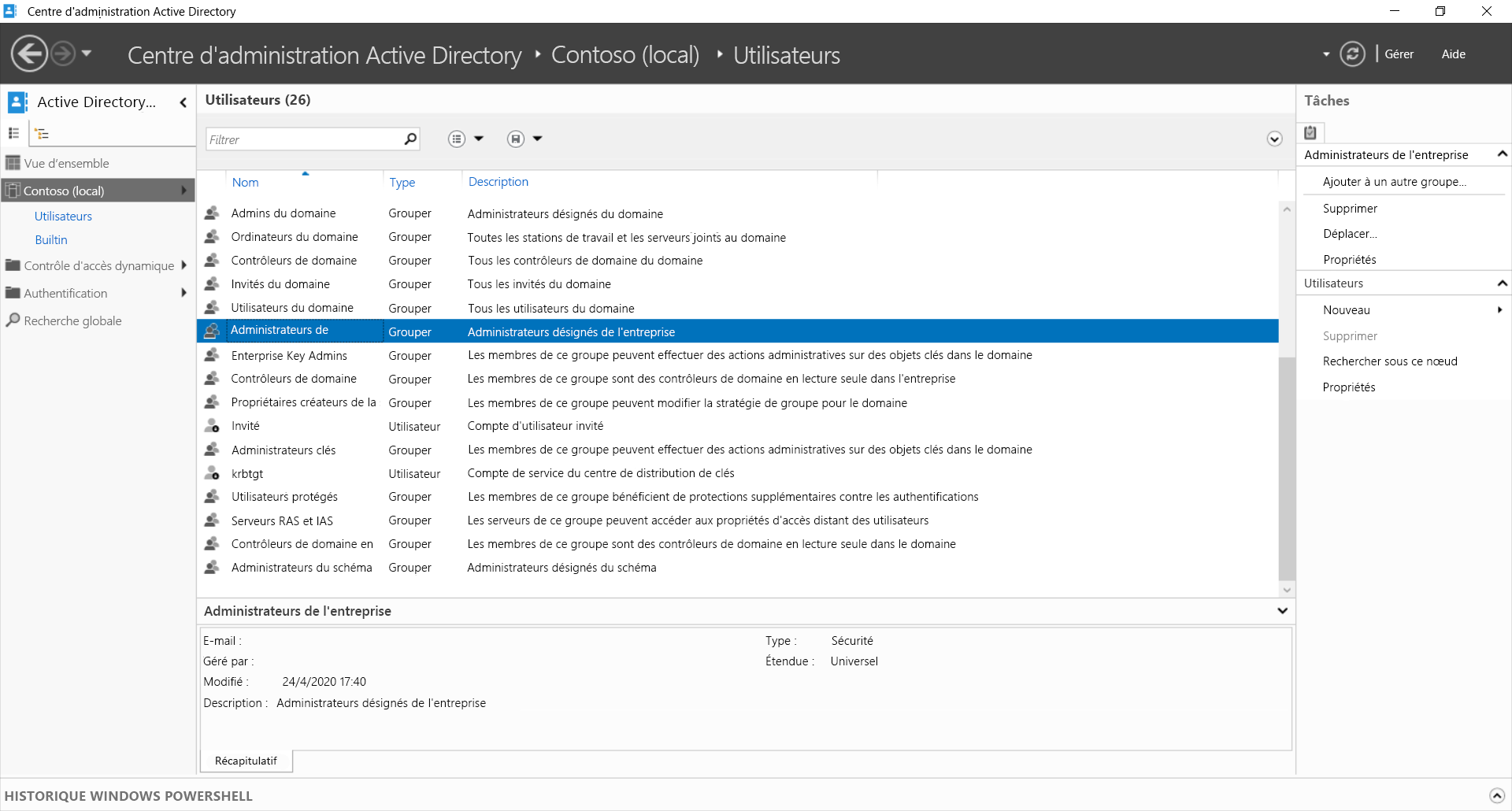Go back with the back arrow button
1512x811 pixels.
coord(29,54)
